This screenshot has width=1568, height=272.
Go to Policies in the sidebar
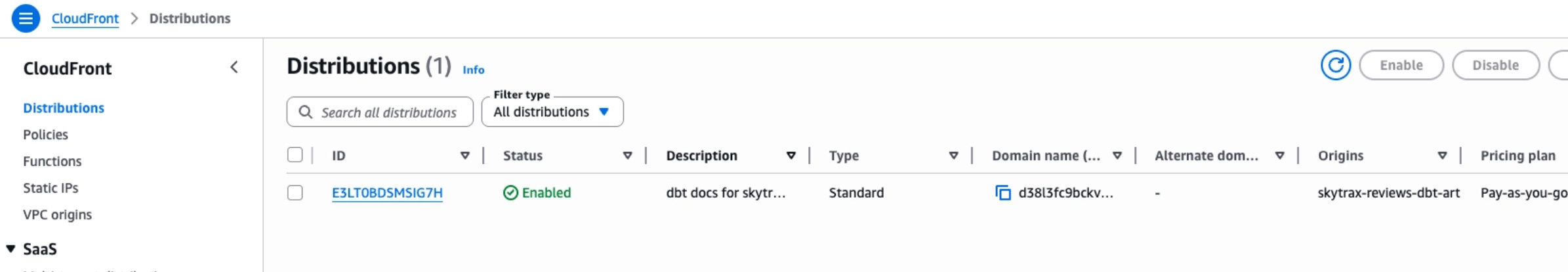[x=45, y=135]
